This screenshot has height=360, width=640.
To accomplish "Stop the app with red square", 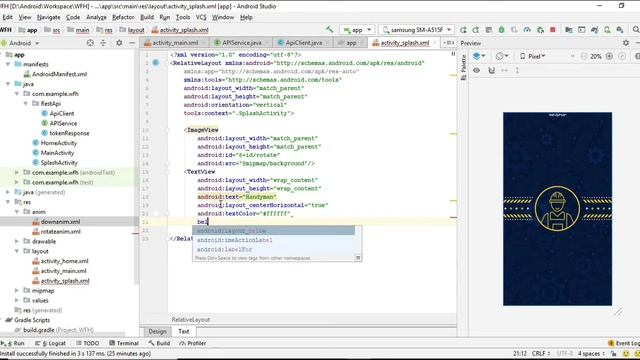I will point(553,30).
